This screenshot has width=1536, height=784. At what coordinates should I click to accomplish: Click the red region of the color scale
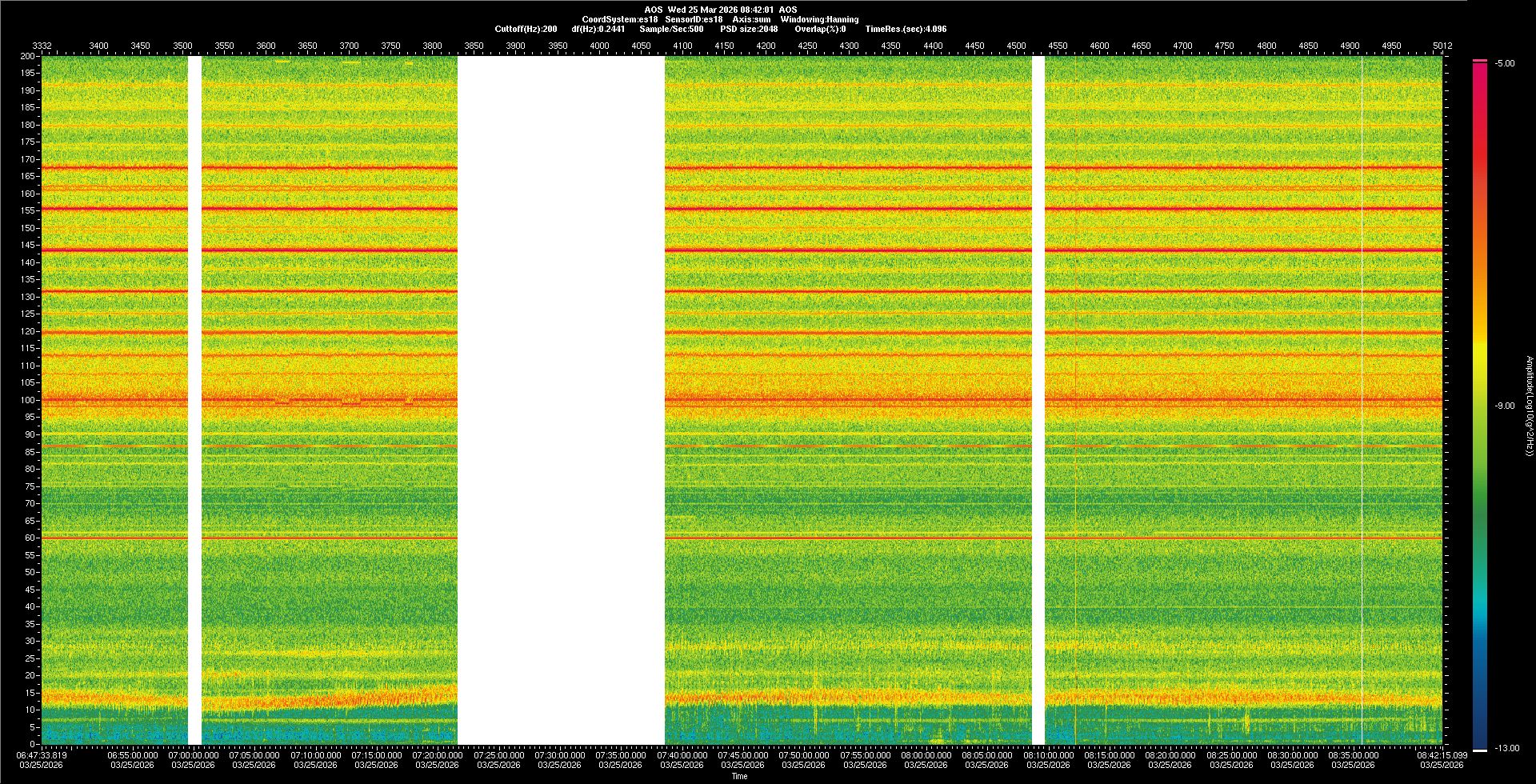(x=1480, y=120)
